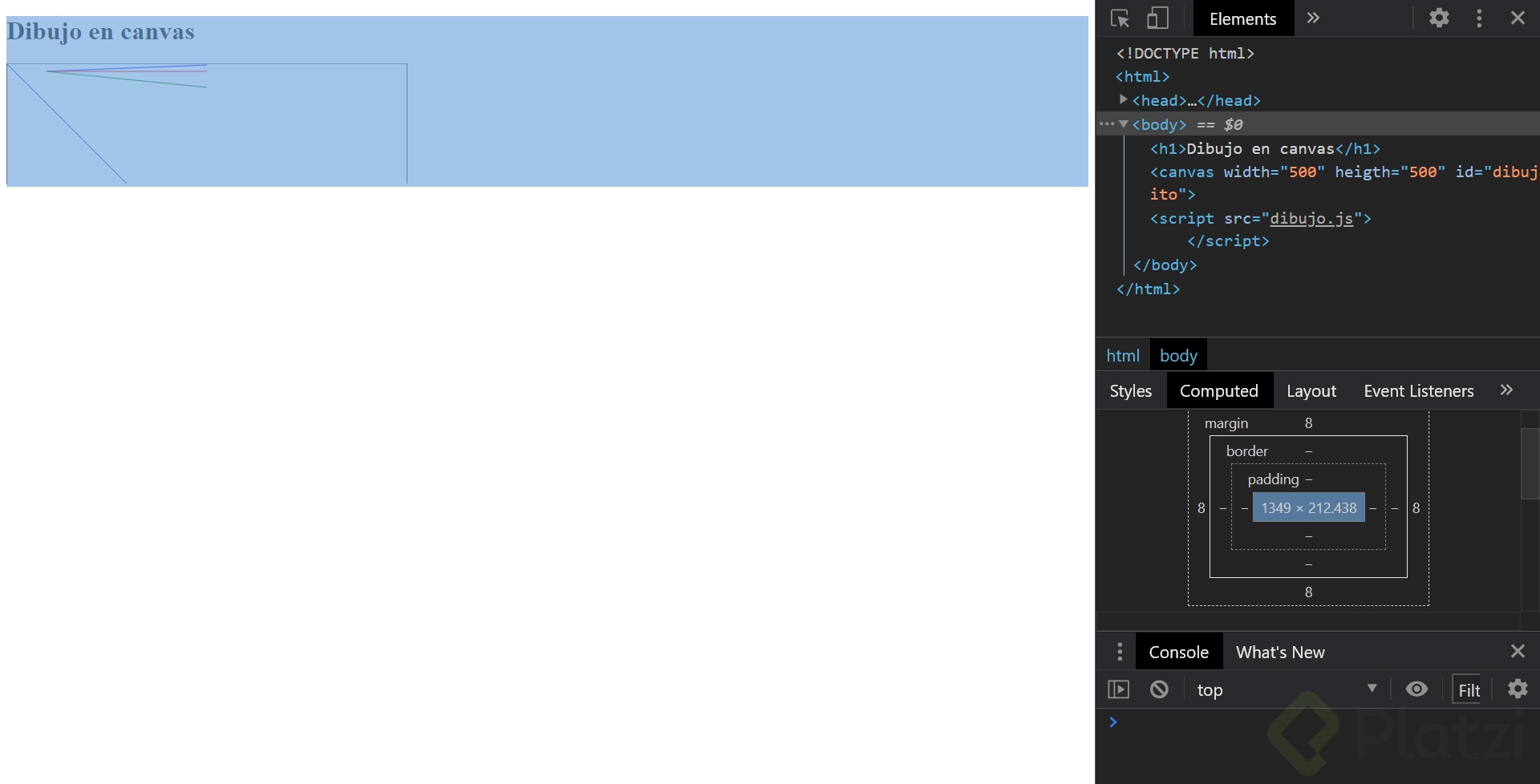Click the html breadcrumb
Screen dimensions: 1540x784
1122,355
